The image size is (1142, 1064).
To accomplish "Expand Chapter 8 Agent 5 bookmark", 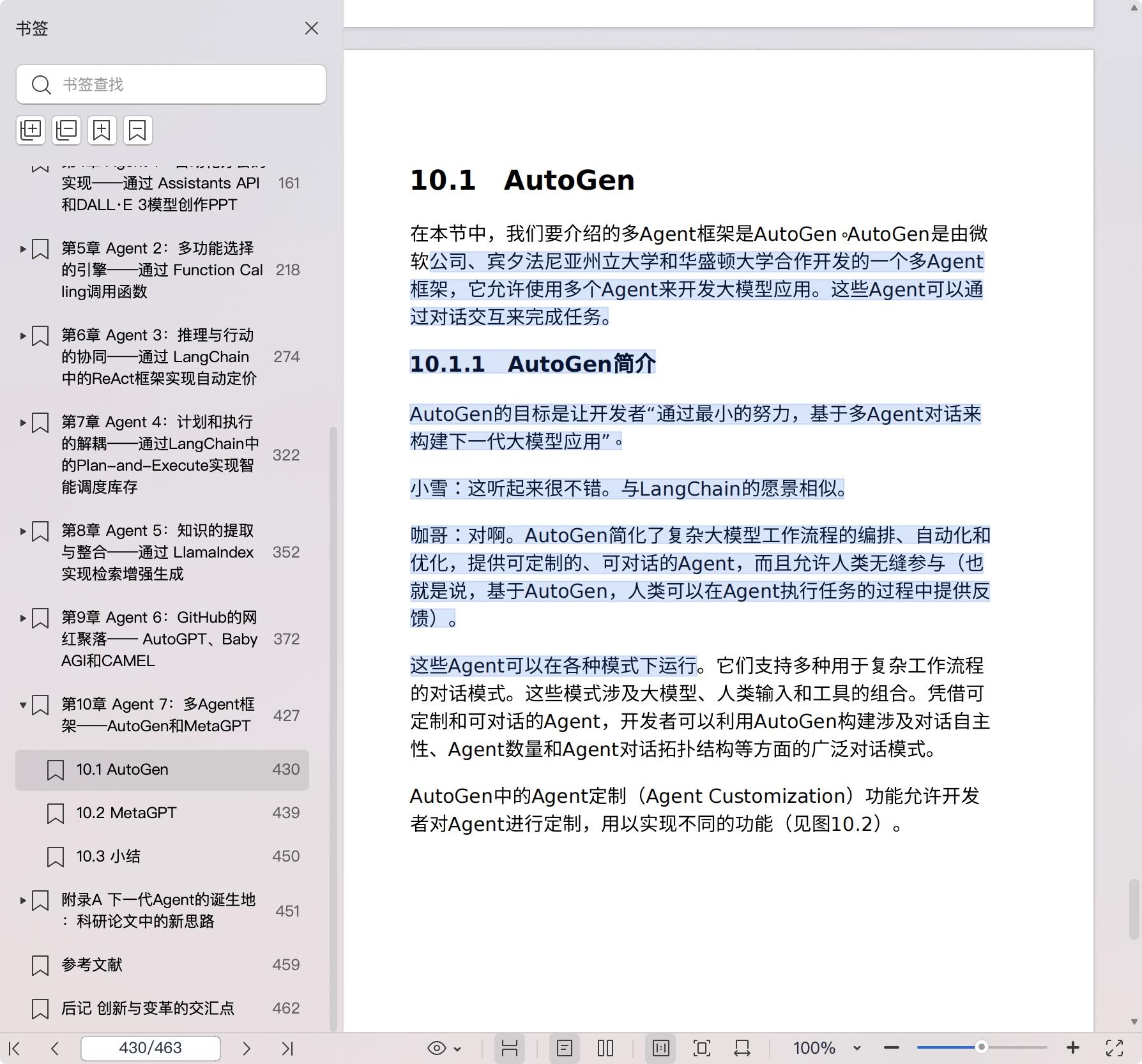I will (23, 531).
